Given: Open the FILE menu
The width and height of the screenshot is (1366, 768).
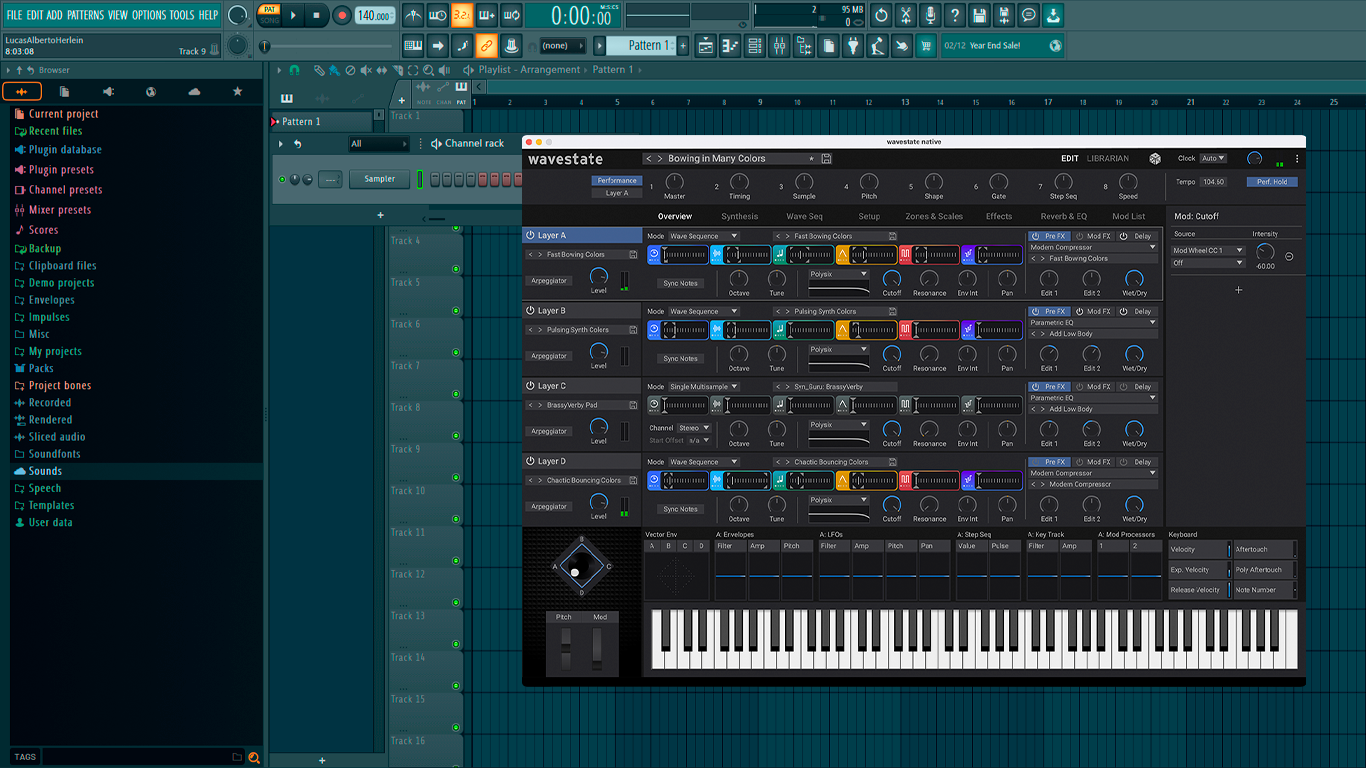Looking at the screenshot, I should [x=14, y=15].
